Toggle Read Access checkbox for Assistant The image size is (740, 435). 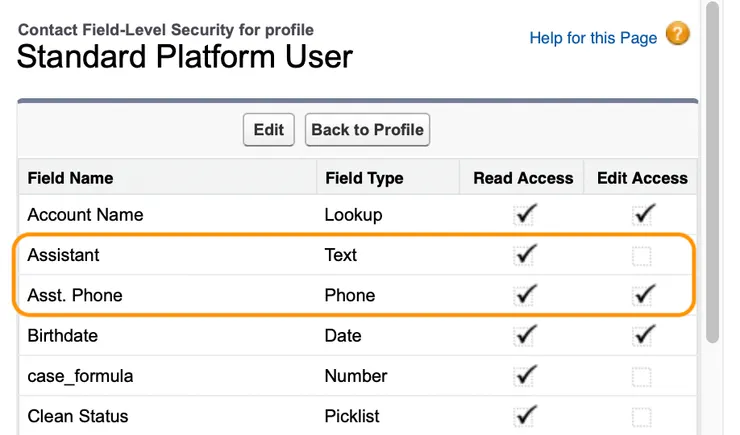pos(524,255)
